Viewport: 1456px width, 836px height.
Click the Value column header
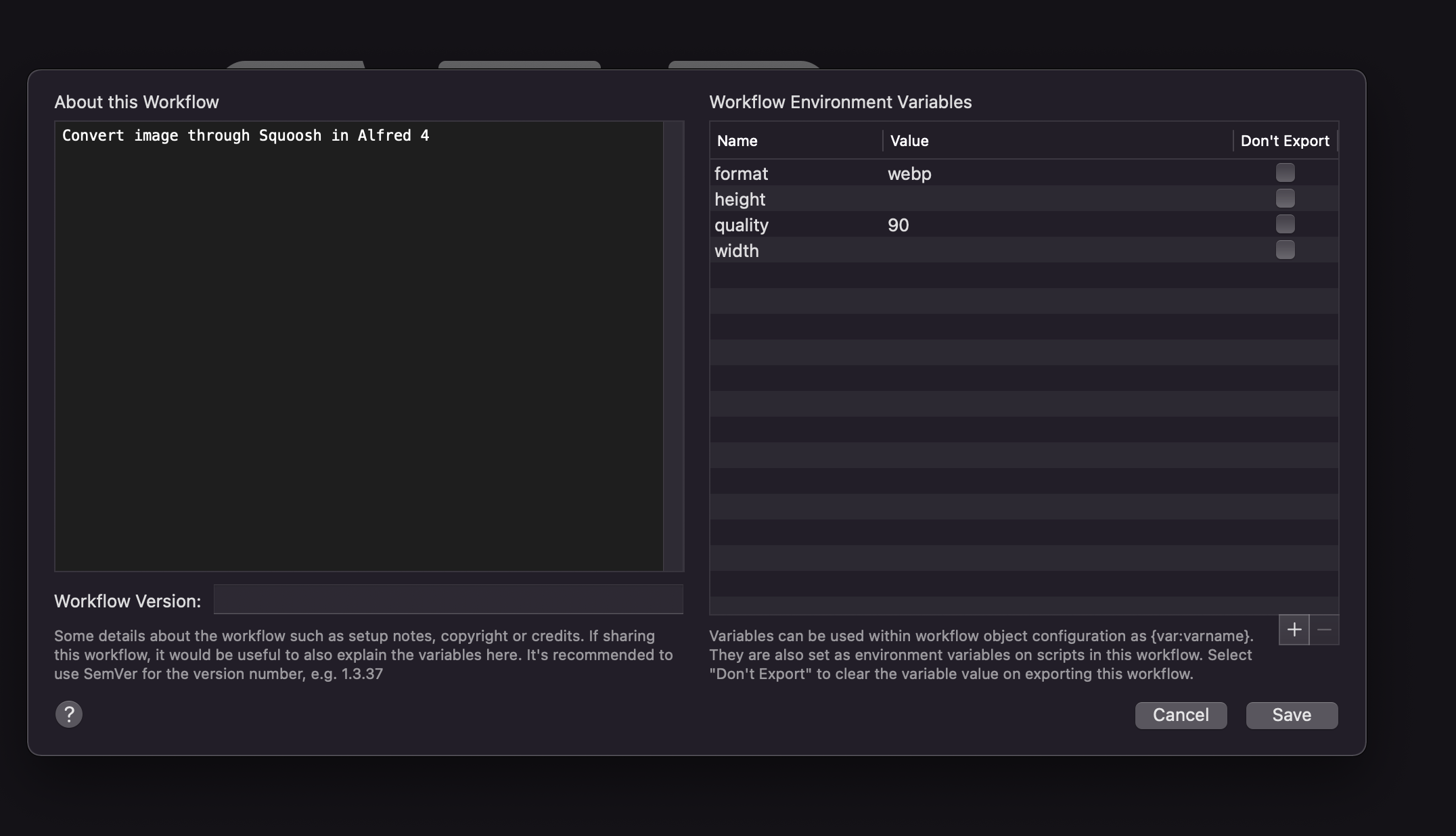[909, 141]
